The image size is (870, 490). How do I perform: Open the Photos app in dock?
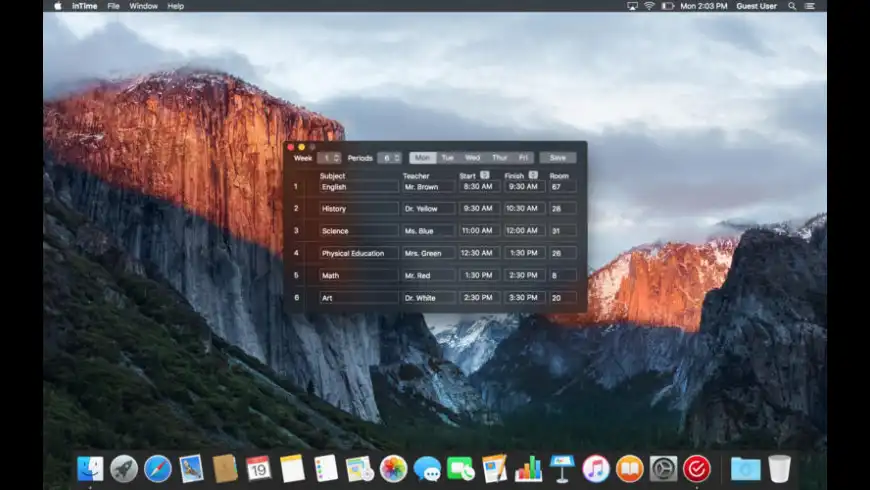pos(393,468)
